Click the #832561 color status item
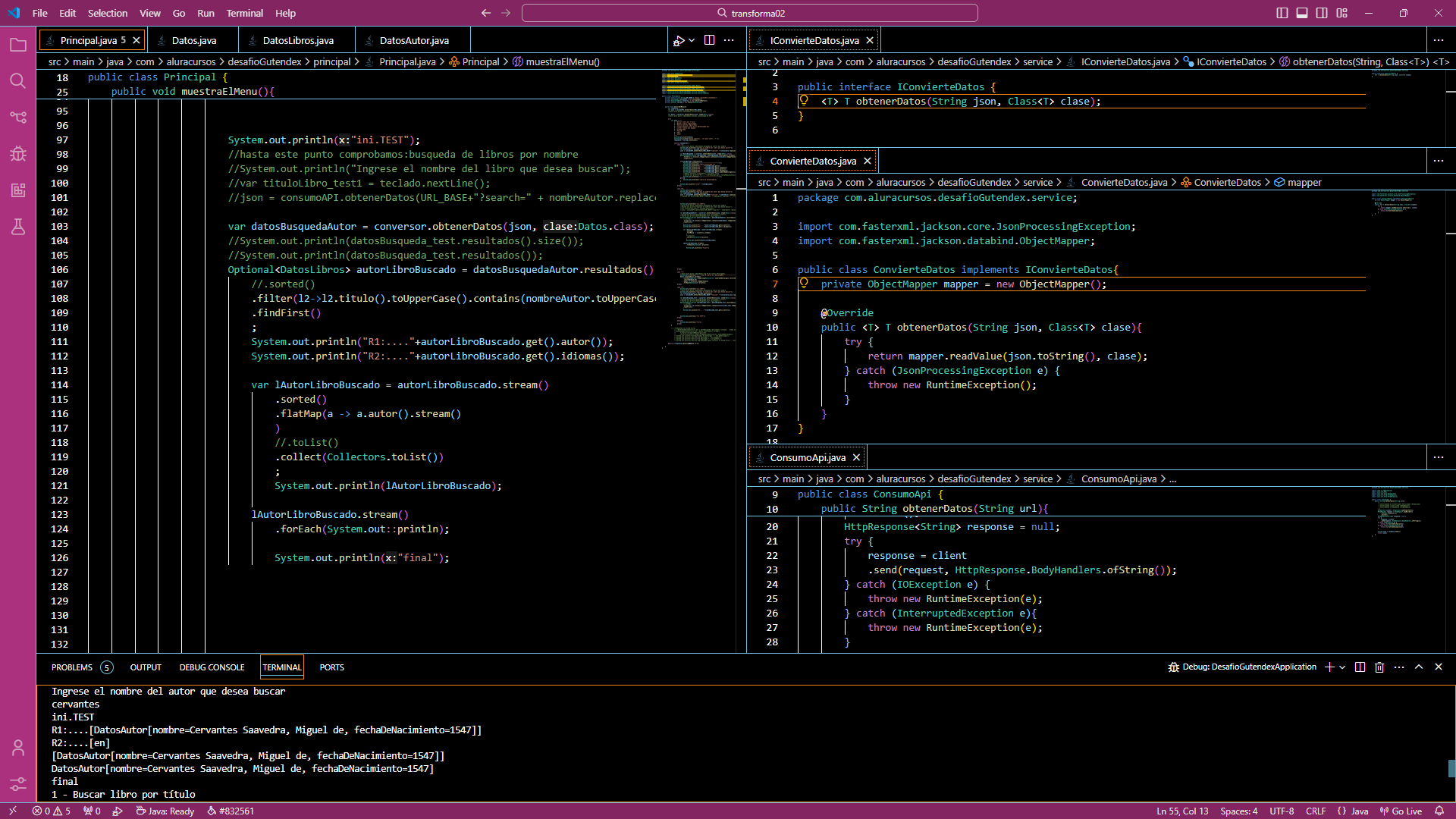This screenshot has height=819, width=1456. click(231, 811)
